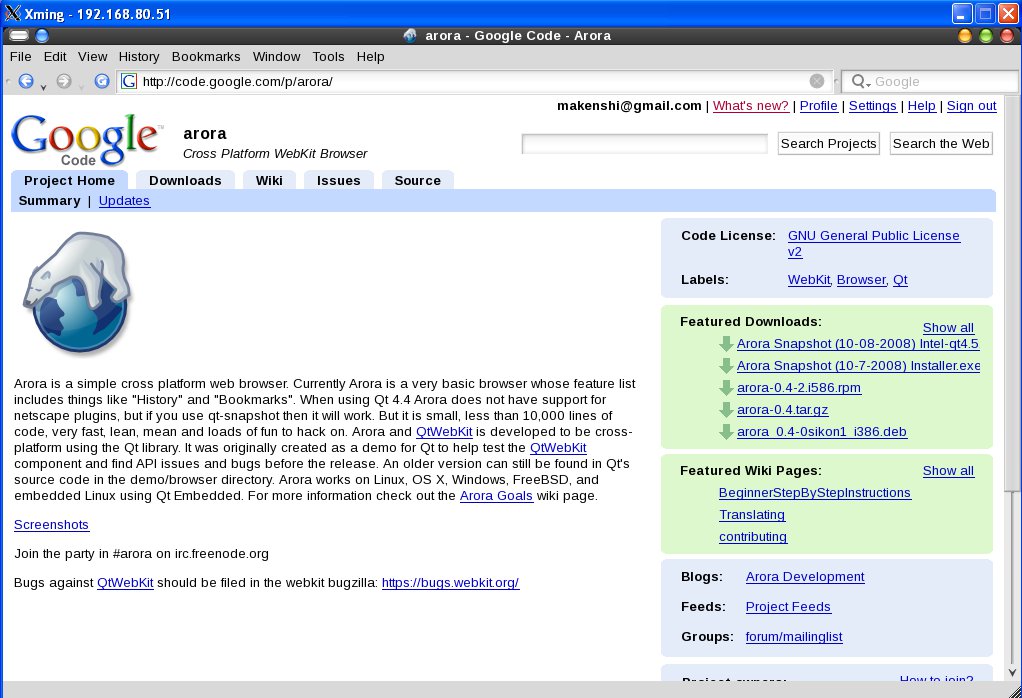Click the Arora polar bear globe logo
The height and width of the screenshot is (698, 1022).
78,293
